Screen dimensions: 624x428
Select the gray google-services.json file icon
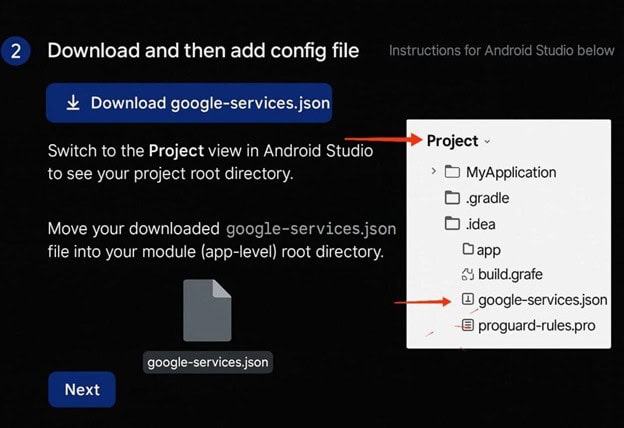coord(207,310)
